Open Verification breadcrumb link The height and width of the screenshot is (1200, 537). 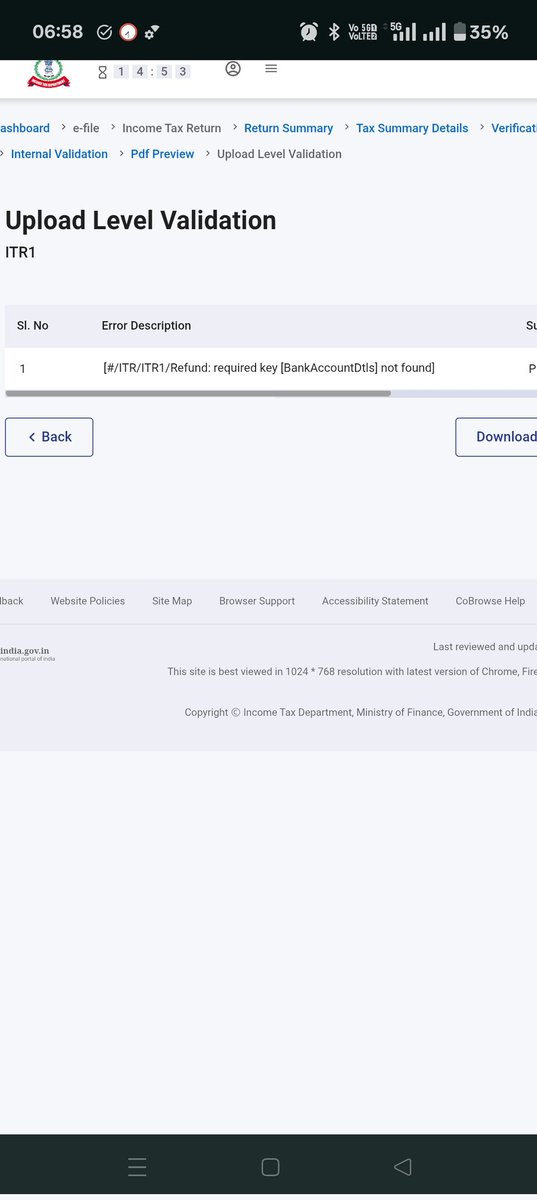pyautogui.click(x=514, y=128)
